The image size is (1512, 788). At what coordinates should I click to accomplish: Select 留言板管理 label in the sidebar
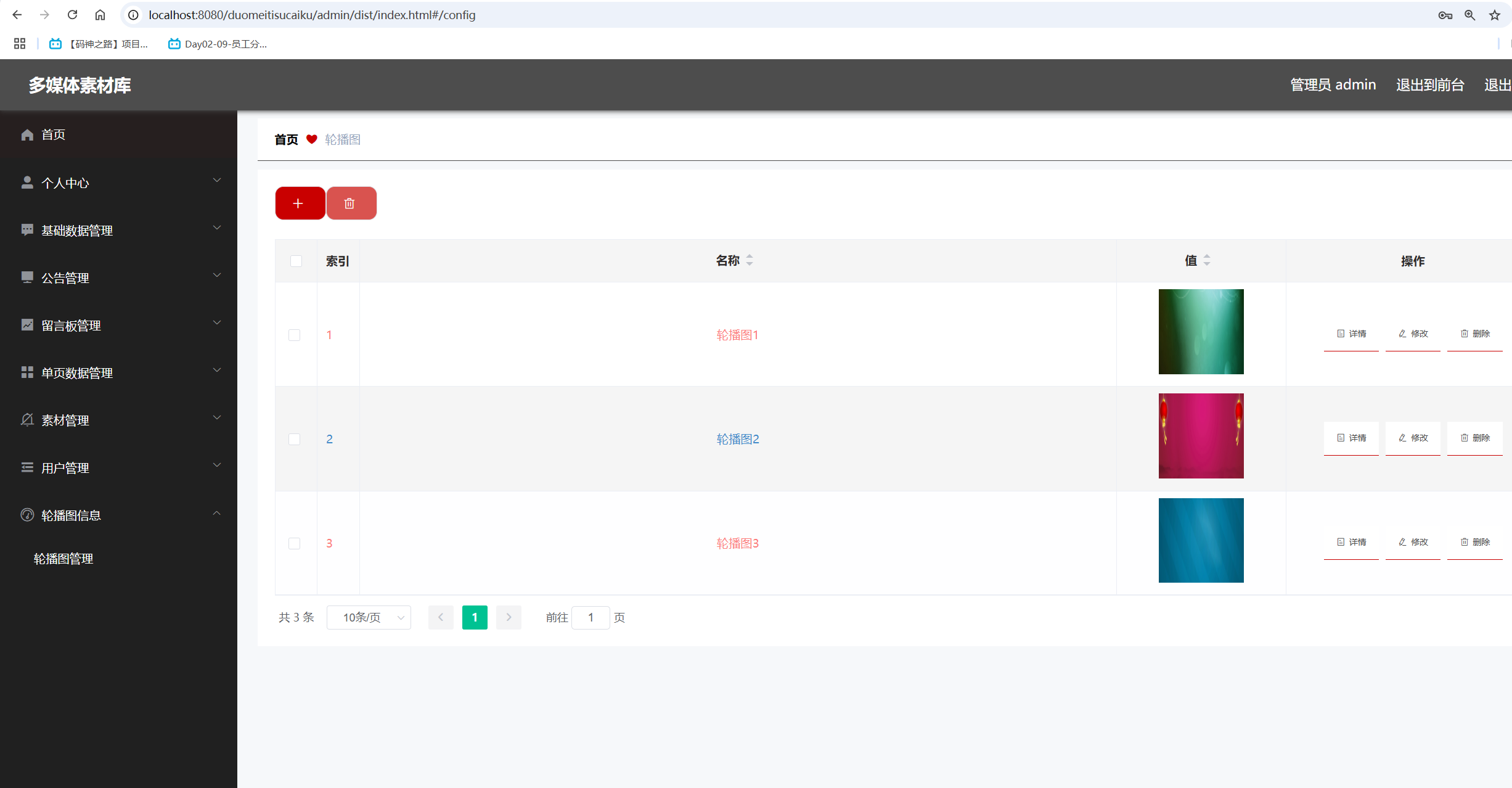(x=71, y=326)
